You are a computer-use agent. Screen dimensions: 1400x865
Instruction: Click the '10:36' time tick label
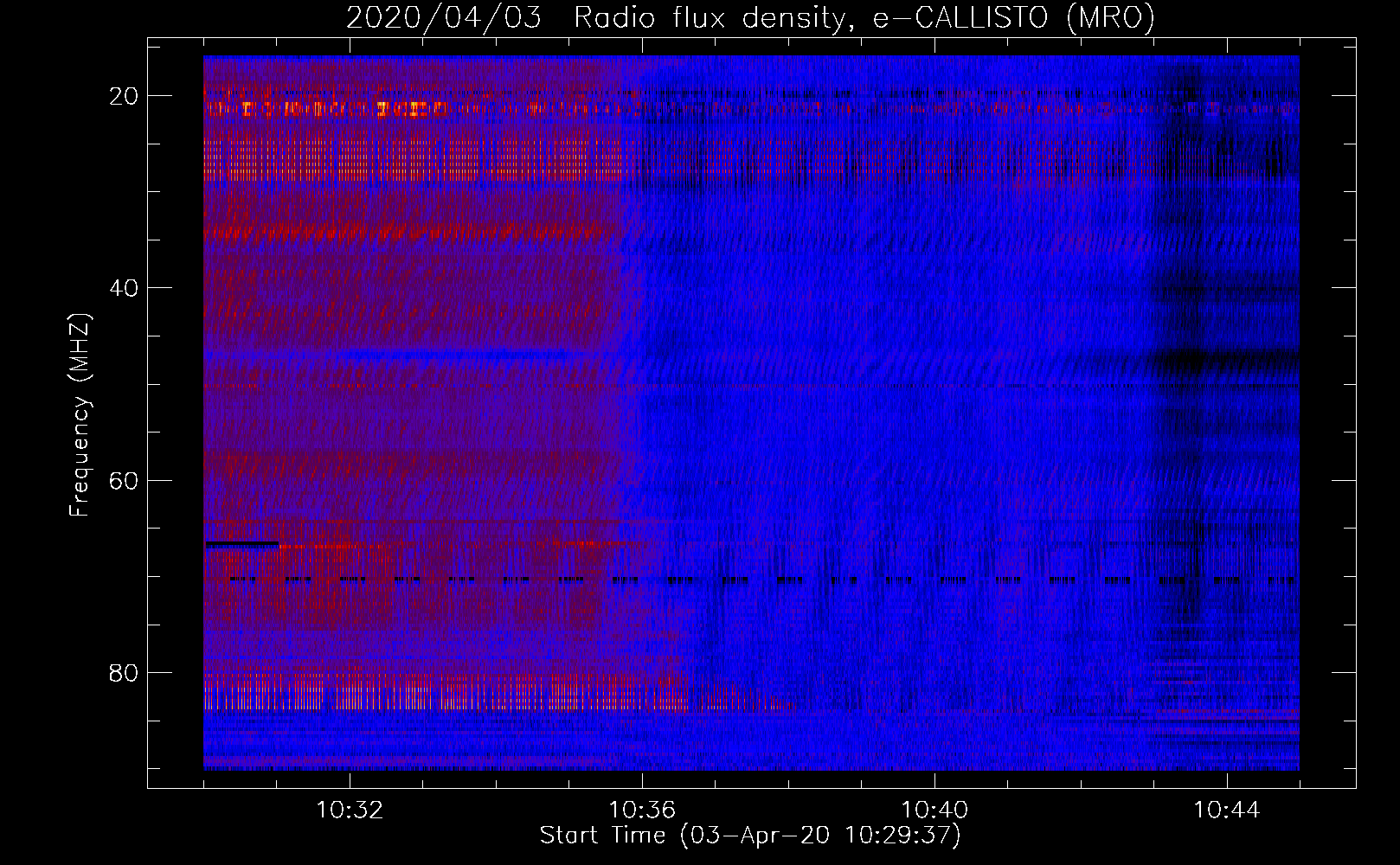[x=642, y=811]
